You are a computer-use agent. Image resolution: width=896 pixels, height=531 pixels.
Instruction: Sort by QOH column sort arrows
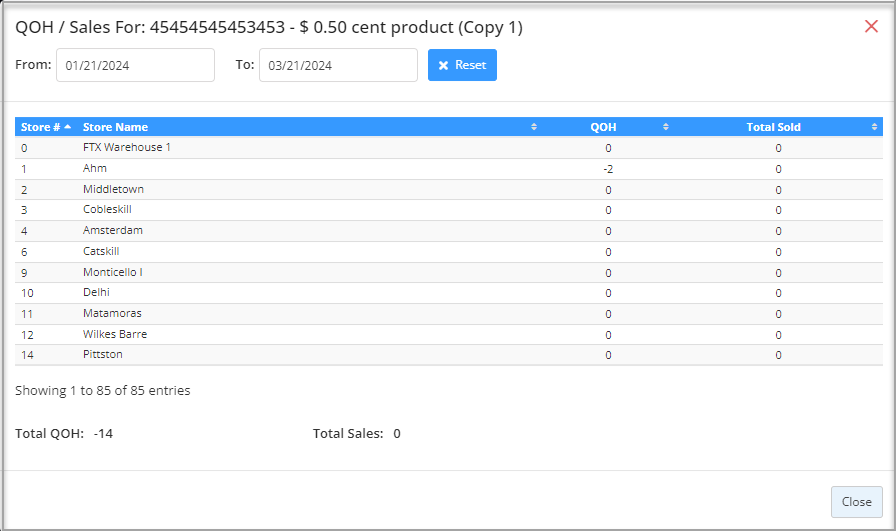pyautogui.click(x=666, y=127)
